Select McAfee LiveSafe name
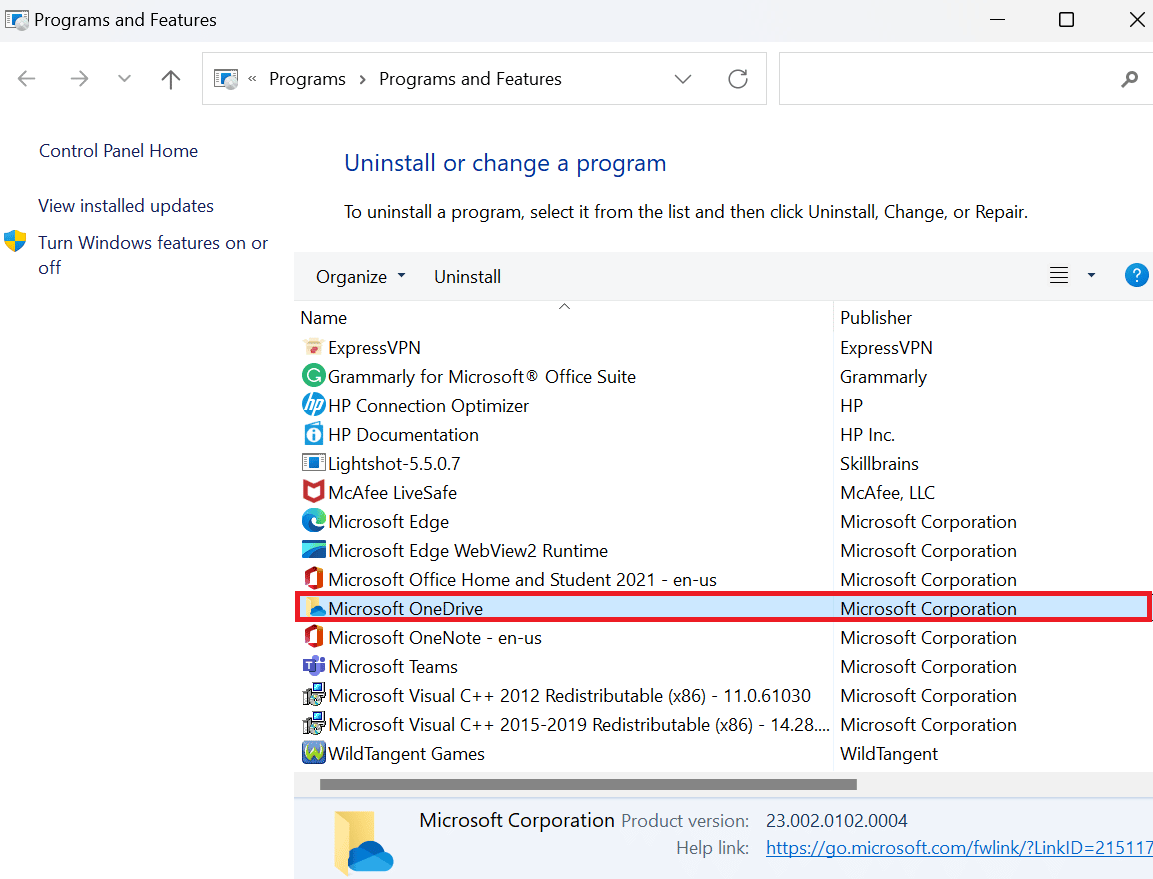This screenshot has height=879, width=1153. pyautogui.click(x=393, y=492)
